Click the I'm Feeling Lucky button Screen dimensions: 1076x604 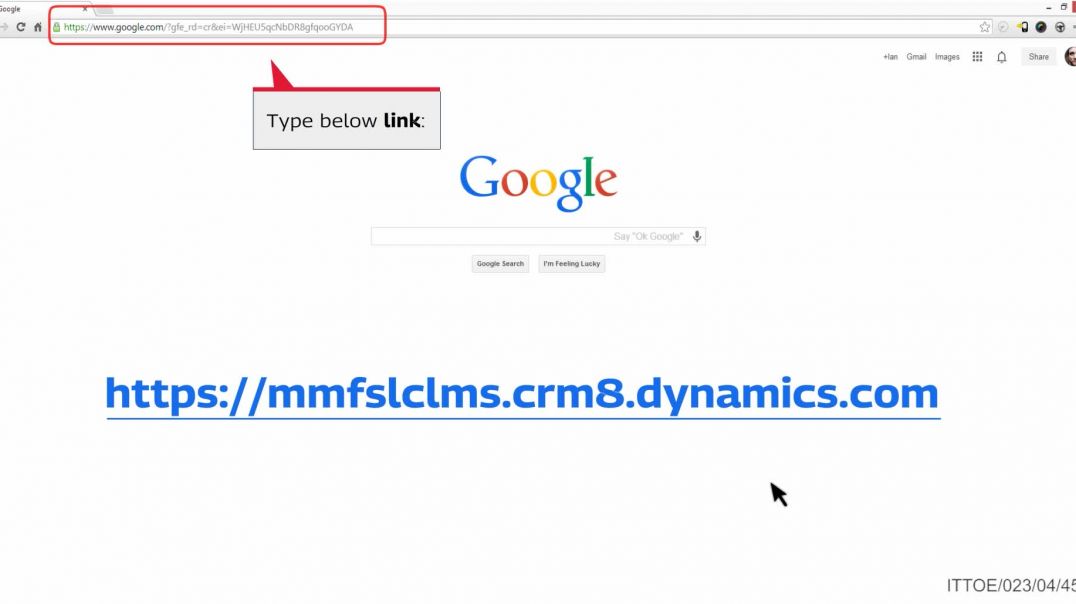point(572,264)
